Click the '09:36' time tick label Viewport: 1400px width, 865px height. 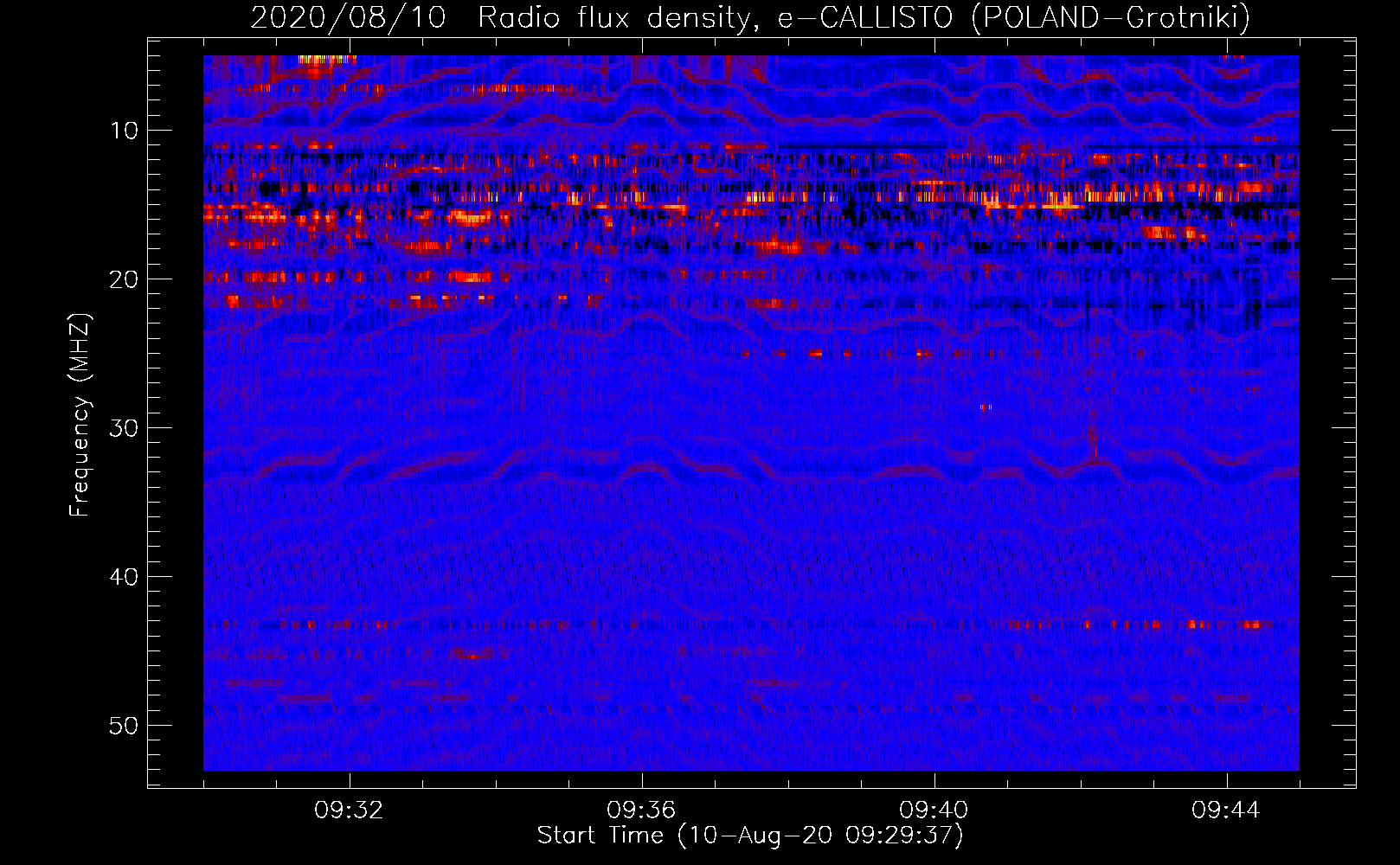641,811
